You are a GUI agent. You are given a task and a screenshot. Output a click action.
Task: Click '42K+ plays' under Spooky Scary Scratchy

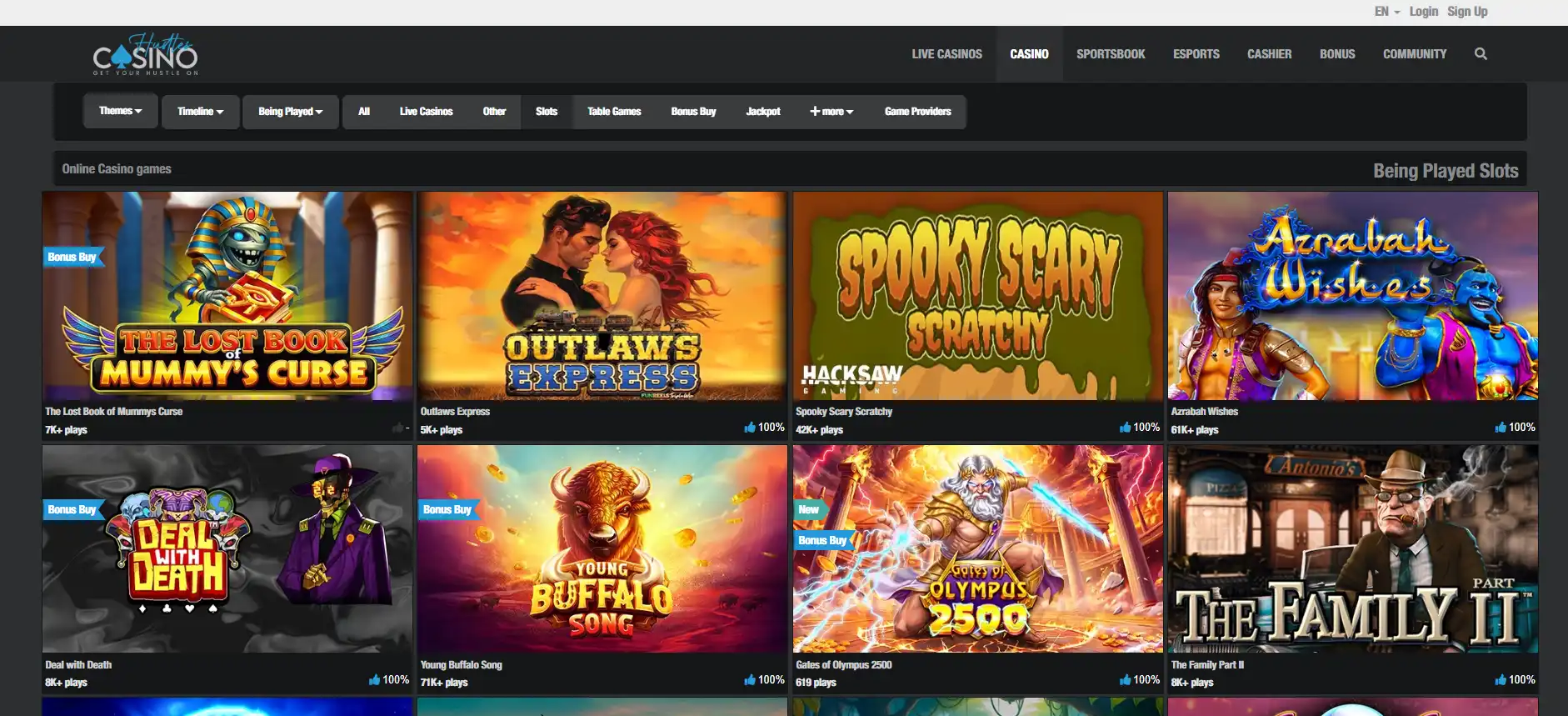[x=819, y=430]
